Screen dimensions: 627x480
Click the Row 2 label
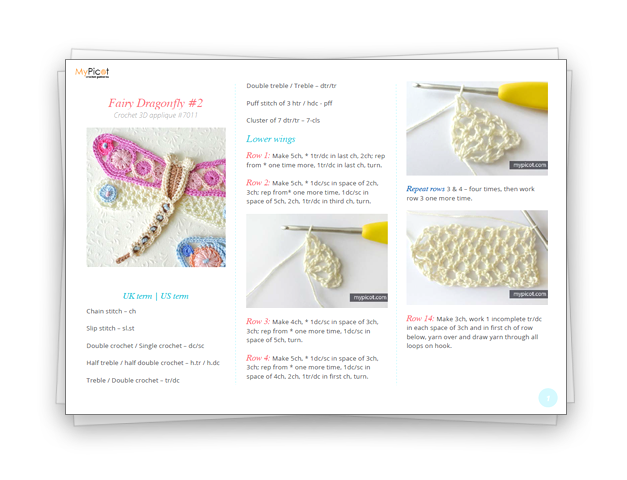258,182
